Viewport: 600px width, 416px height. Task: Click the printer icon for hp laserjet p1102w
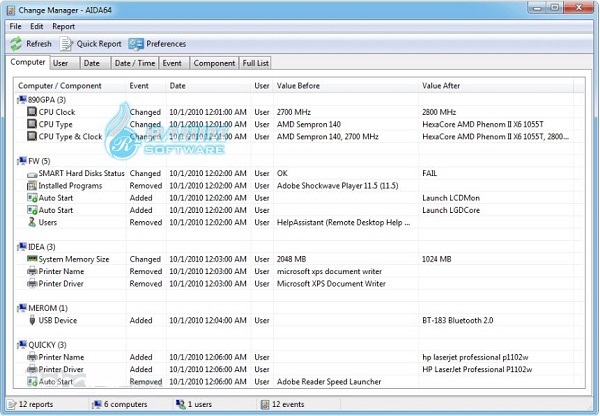(32, 357)
